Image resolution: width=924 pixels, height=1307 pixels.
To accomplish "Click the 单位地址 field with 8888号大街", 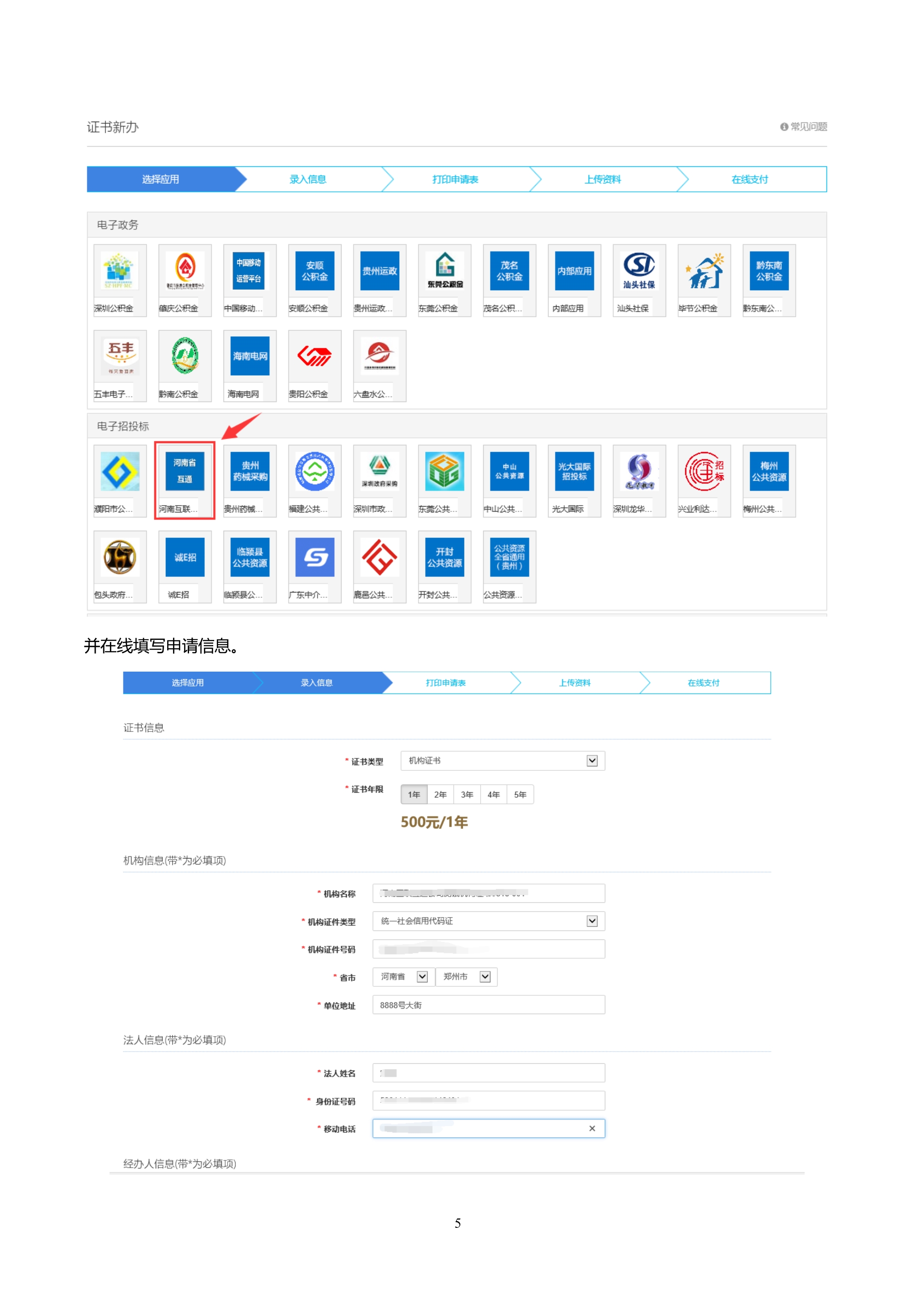I will pos(489,1005).
